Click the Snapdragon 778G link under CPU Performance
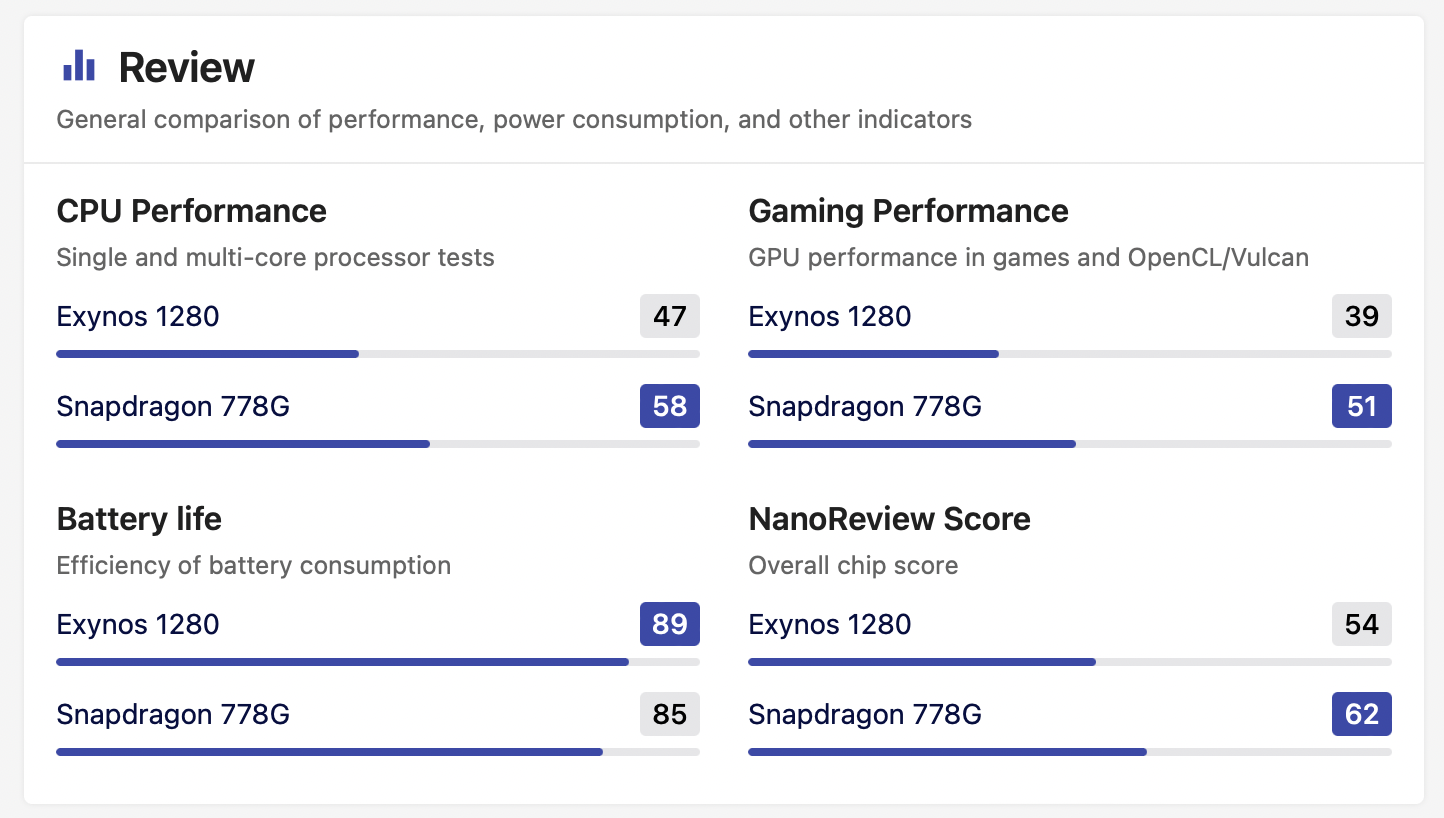 point(173,407)
